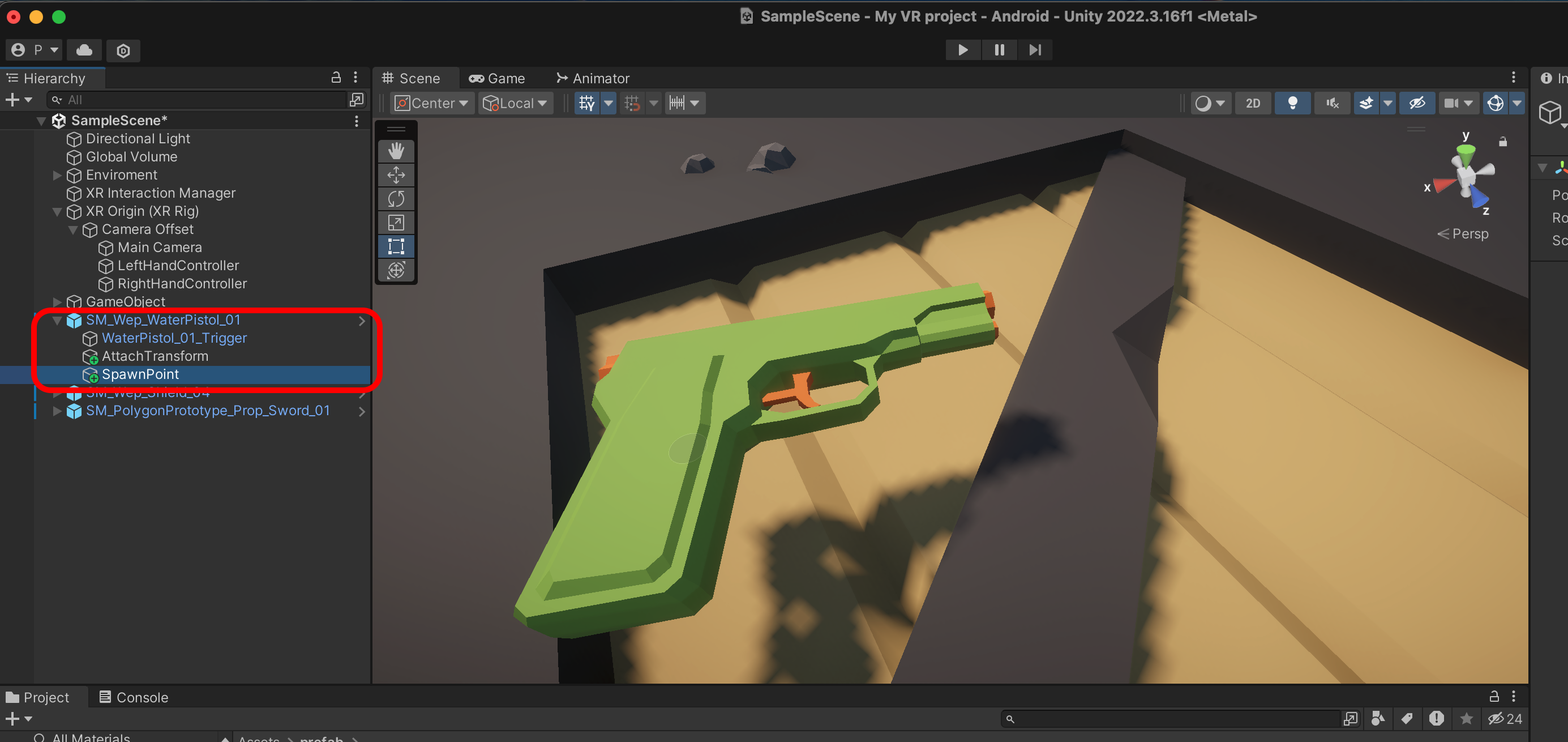Select AttachTransform in the Hierarchy
Image resolution: width=1568 pixels, height=742 pixels.
tap(155, 356)
